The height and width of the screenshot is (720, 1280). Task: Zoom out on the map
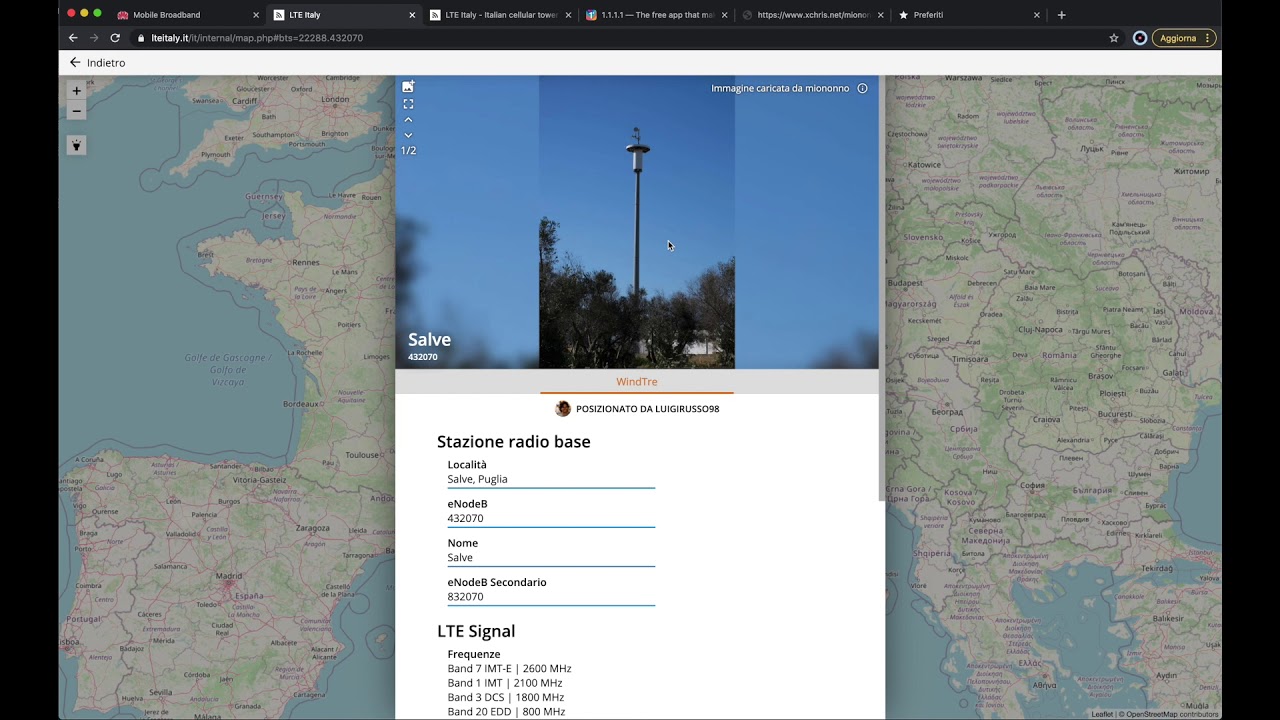(76, 111)
